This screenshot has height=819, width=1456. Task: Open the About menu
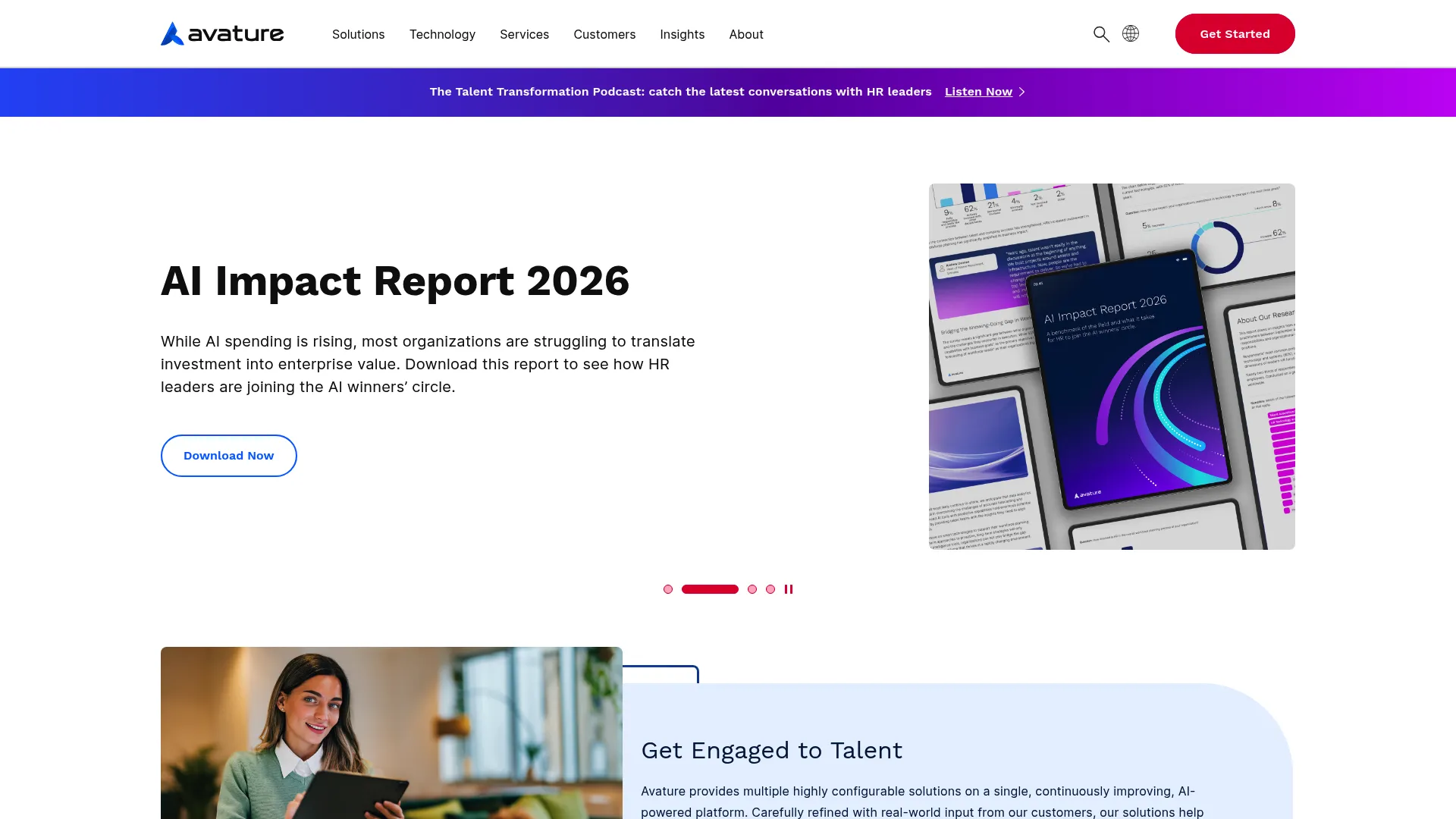click(746, 34)
